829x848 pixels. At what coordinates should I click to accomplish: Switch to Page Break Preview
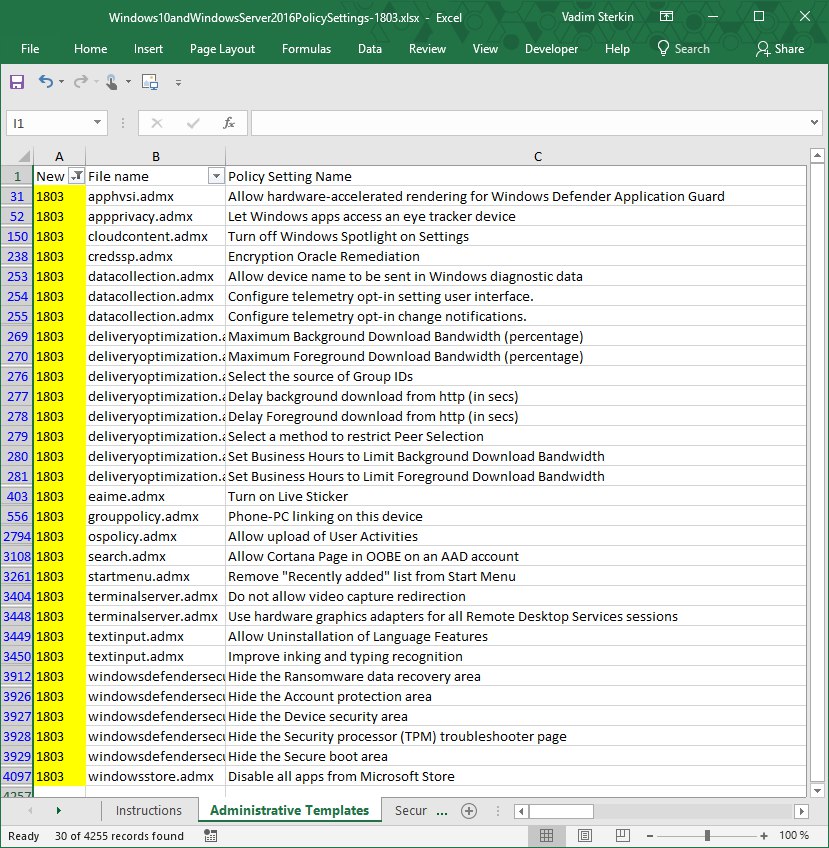622,836
